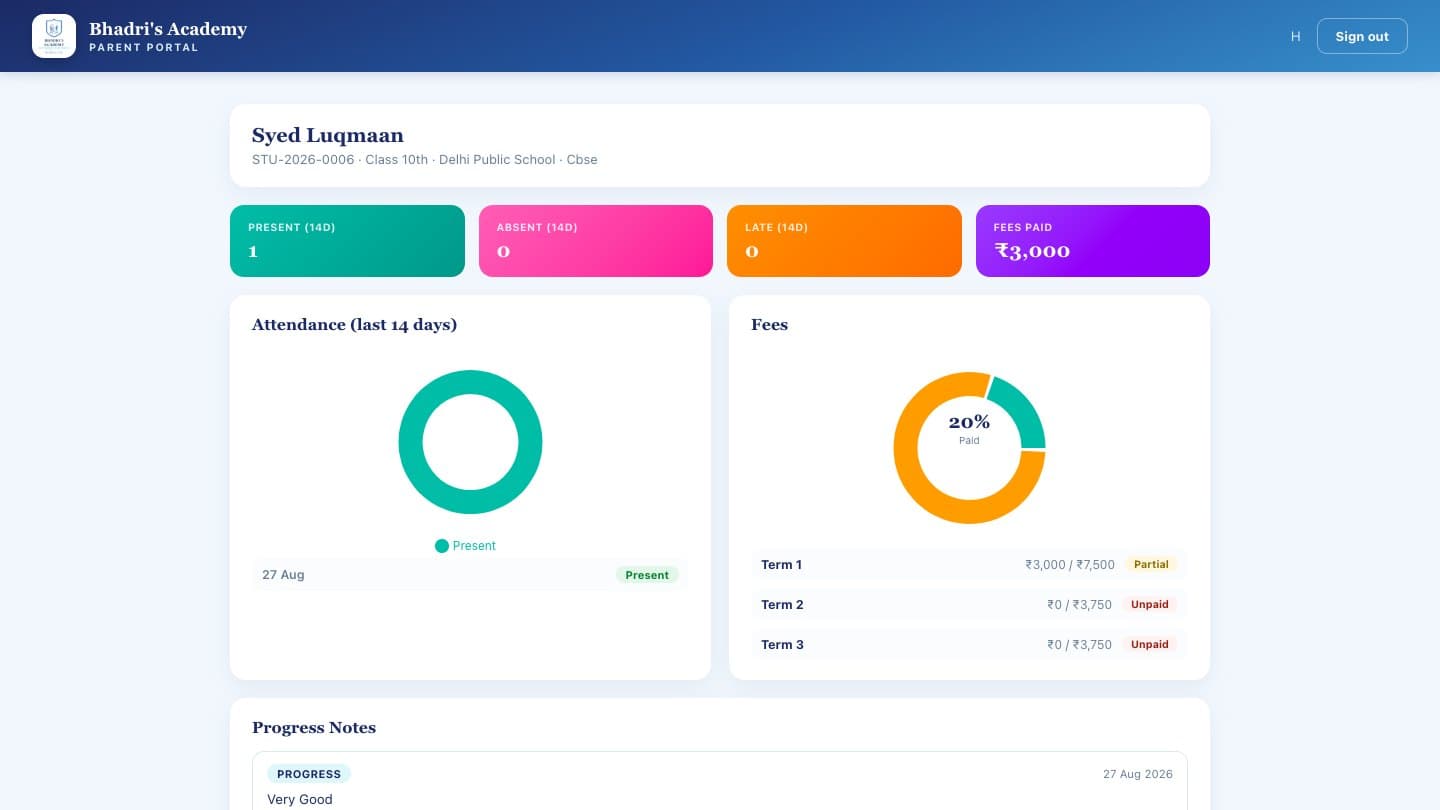This screenshot has width=1440, height=810.
Task: Click the green Present status badge
Action: [x=647, y=575]
